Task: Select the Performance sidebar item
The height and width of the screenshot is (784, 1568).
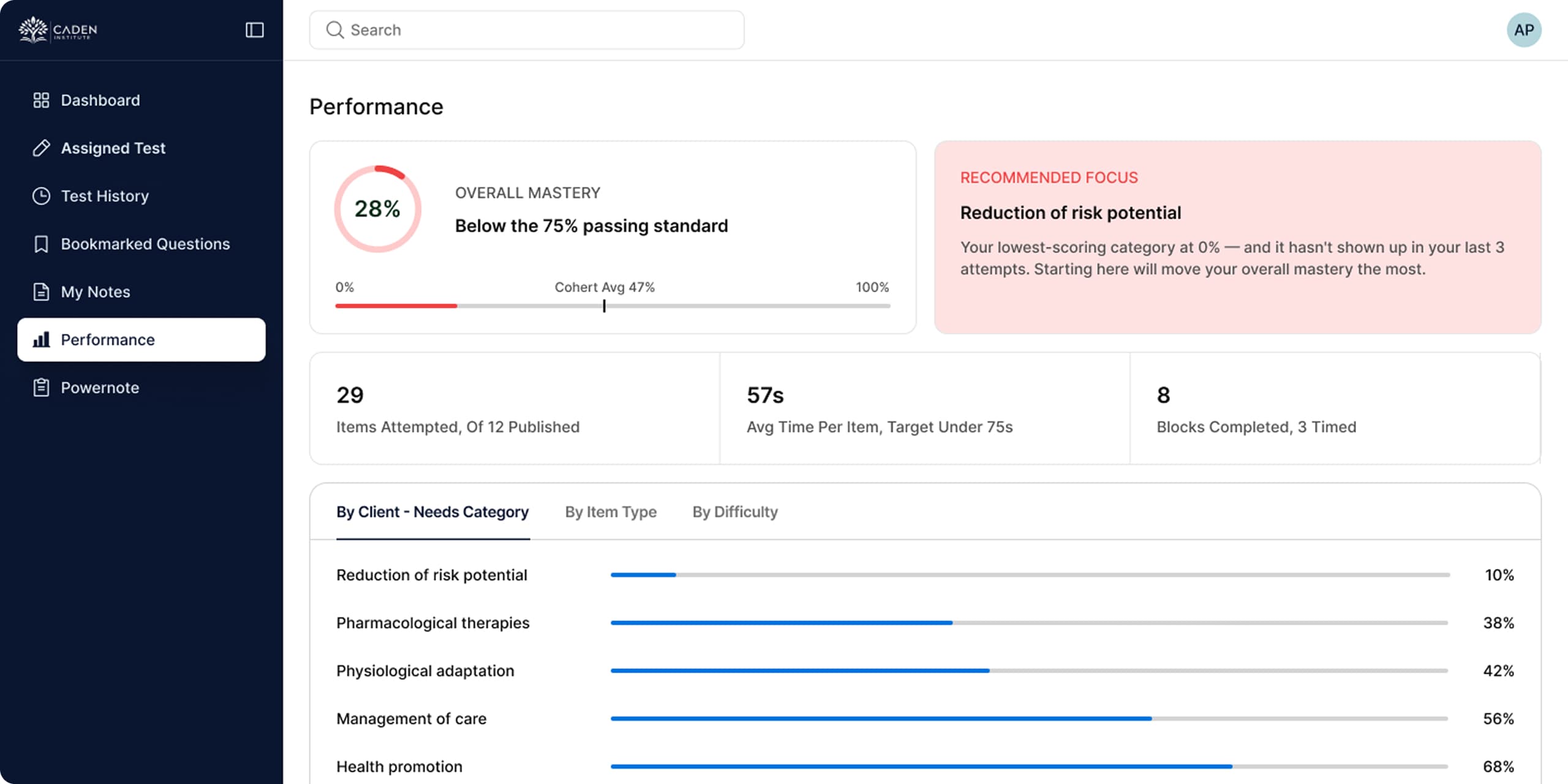Action: (x=141, y=339)
